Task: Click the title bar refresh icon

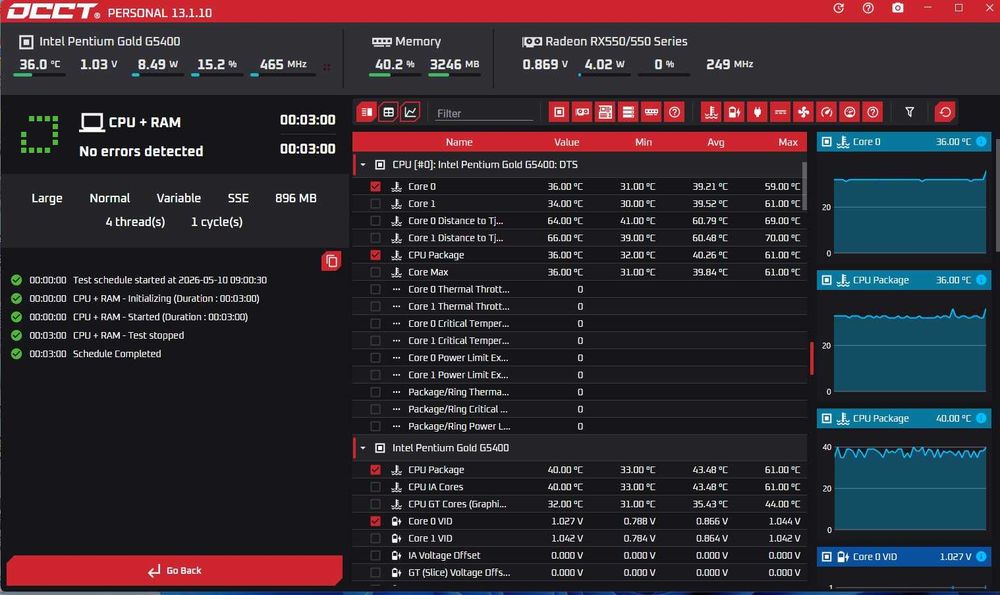Action: coord(839,8)
